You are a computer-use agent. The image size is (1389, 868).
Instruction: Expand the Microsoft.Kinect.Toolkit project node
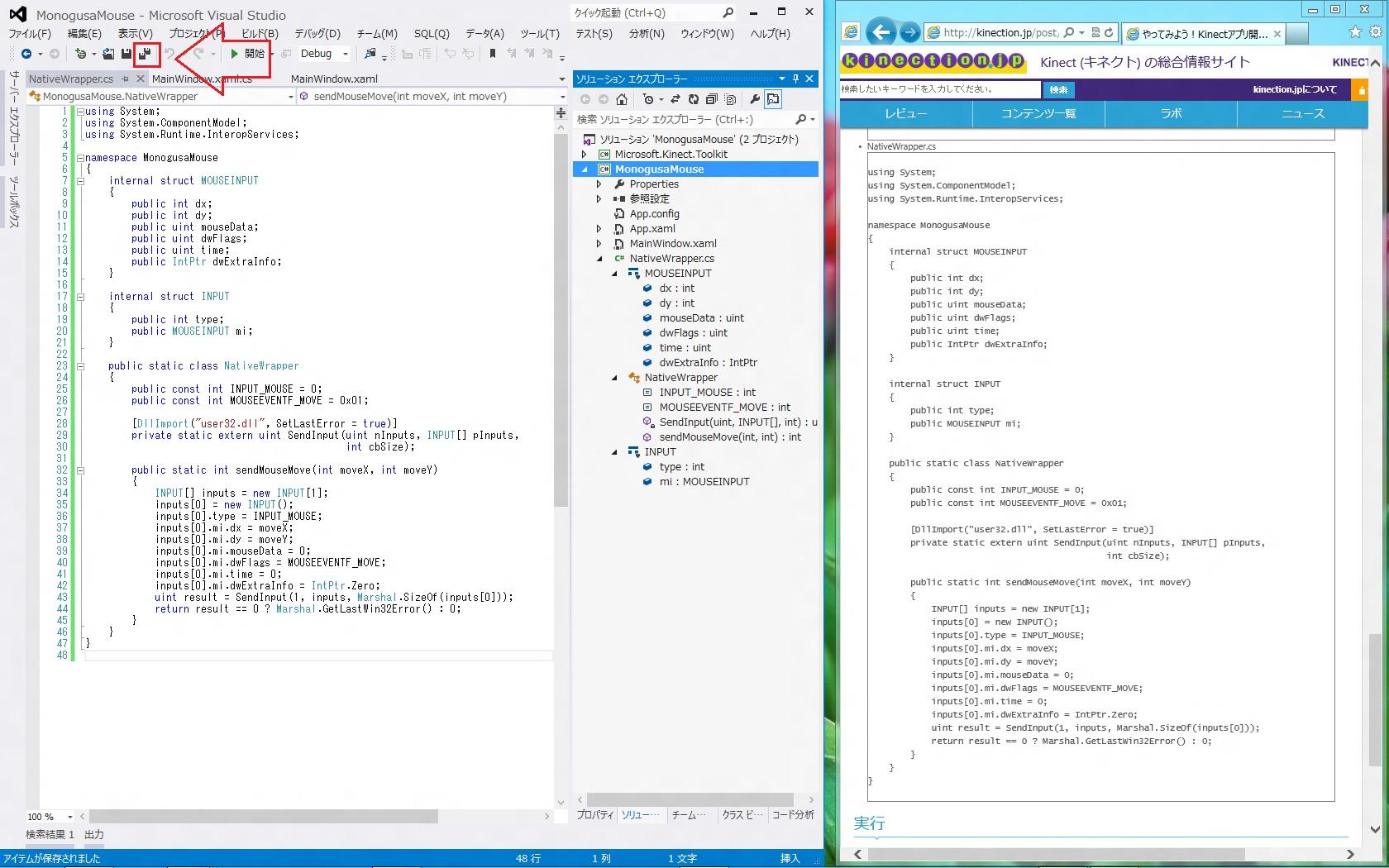[585, 155]
